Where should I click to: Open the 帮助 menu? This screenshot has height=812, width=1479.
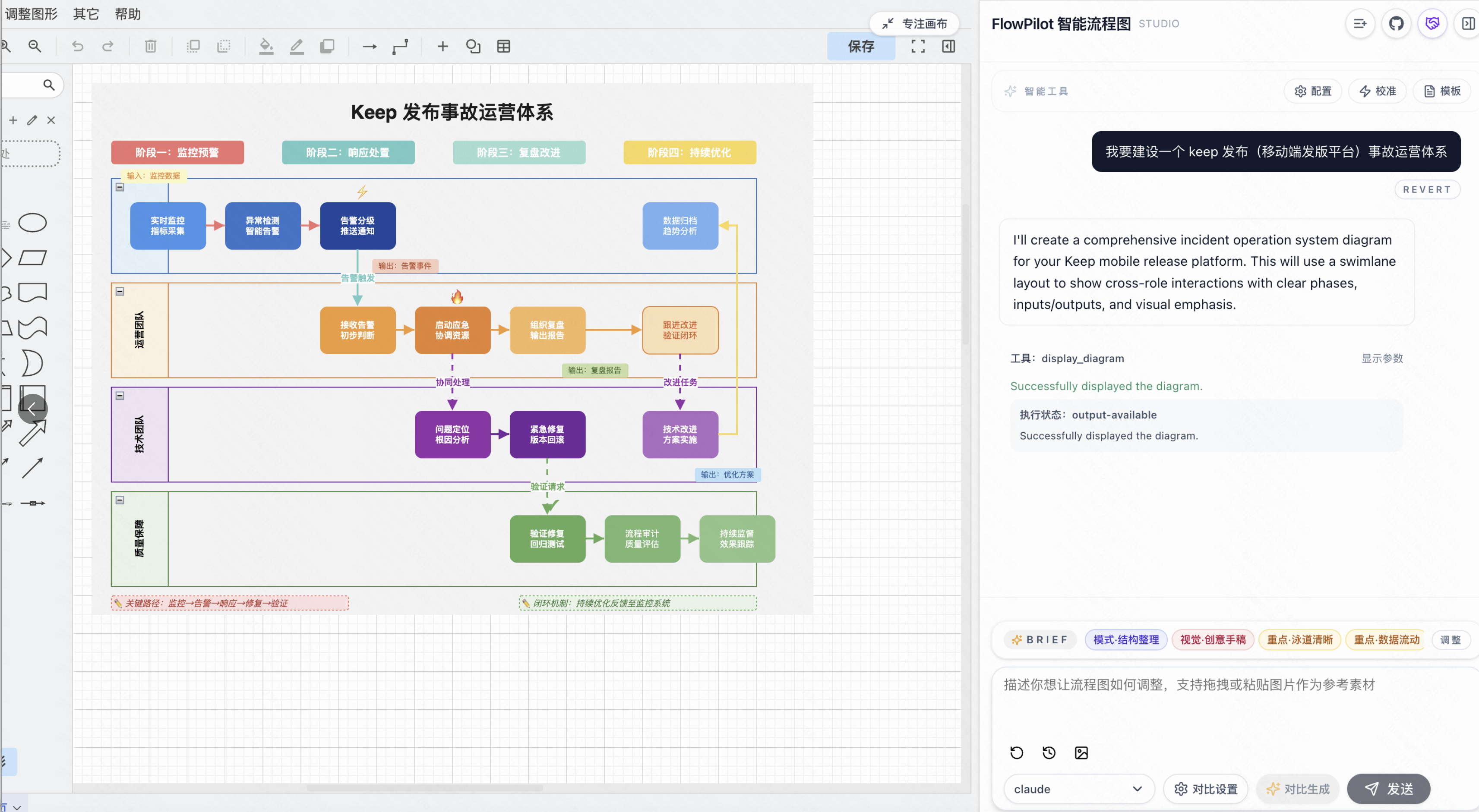[x=127, y=14]
